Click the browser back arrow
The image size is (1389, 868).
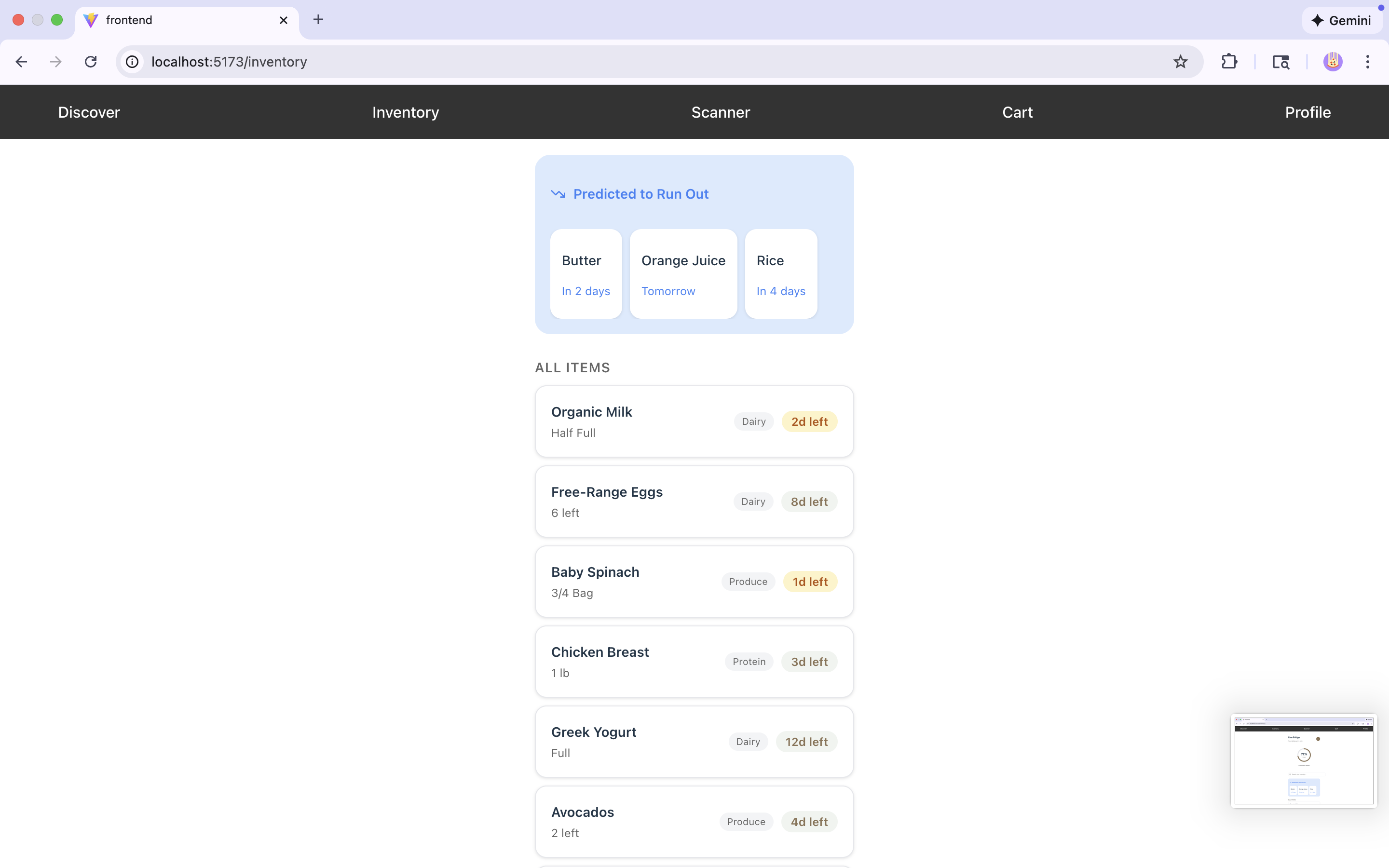pyautogui.click(x=21, y=61)
